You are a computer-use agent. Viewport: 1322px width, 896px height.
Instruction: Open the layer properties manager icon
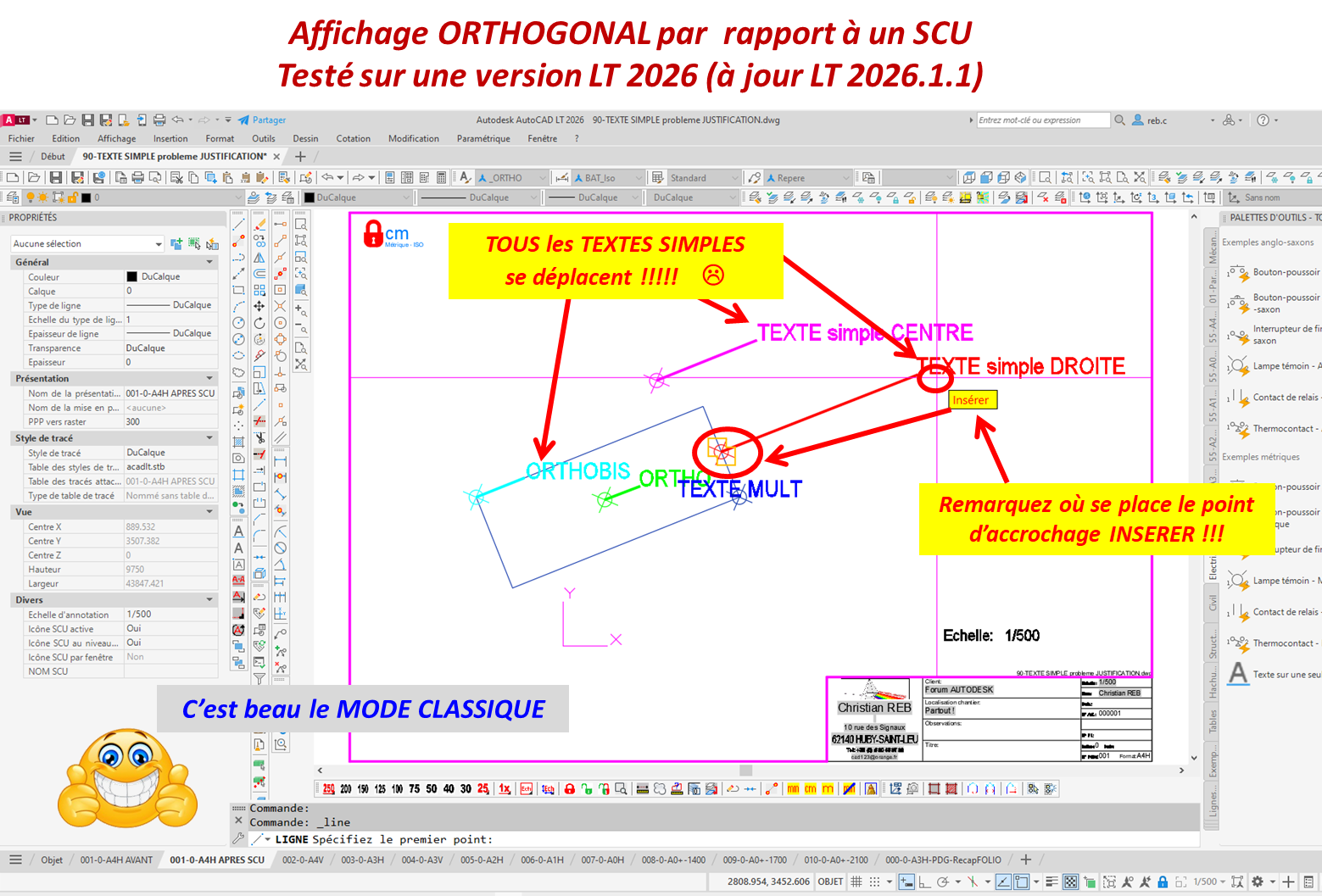[x=8, y=198]
